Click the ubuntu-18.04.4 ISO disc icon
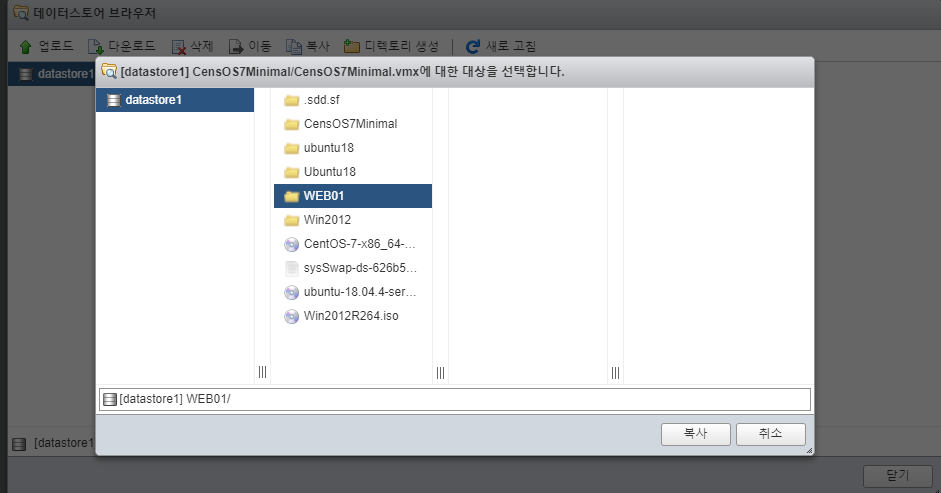 point(292,292)
